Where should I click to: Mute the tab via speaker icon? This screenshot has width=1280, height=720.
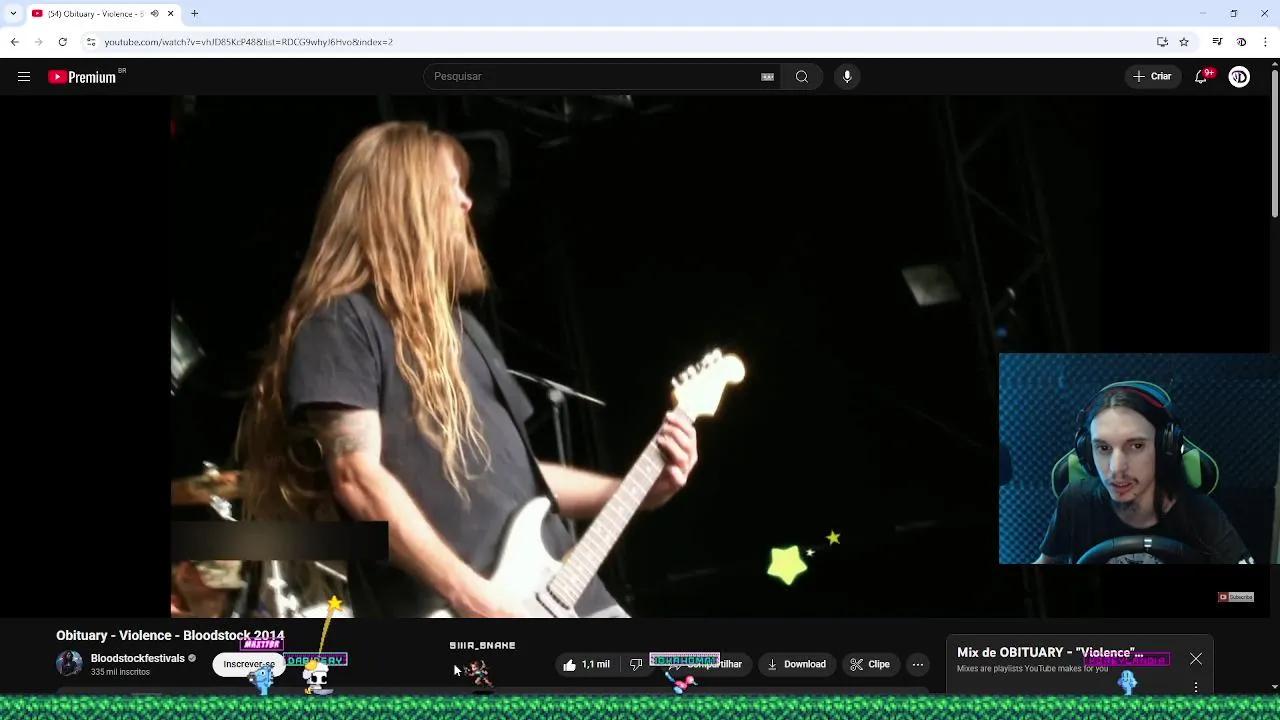154,14
